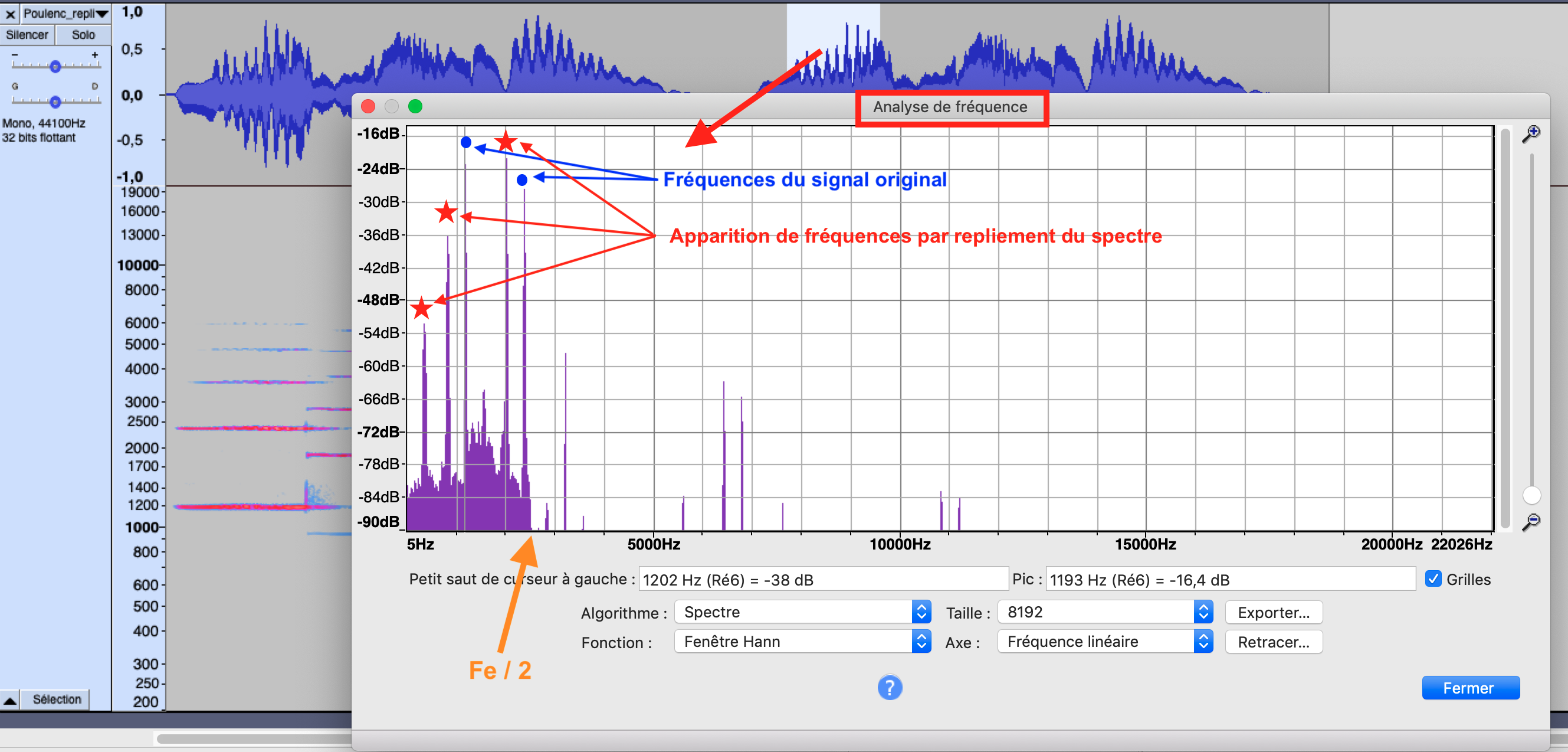The height and width of the screenshot is (752, 1568).
Task: Adjust the track gain slider
Action: [55, 67]
